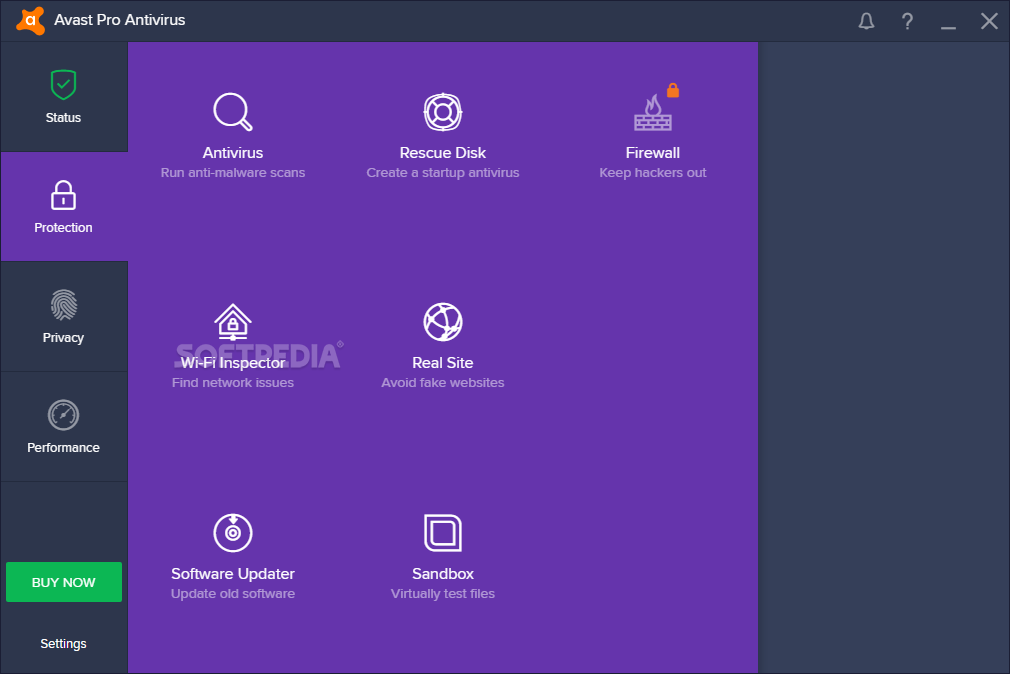
Task: Click the Software Updater title text
Action: [233, 573]
